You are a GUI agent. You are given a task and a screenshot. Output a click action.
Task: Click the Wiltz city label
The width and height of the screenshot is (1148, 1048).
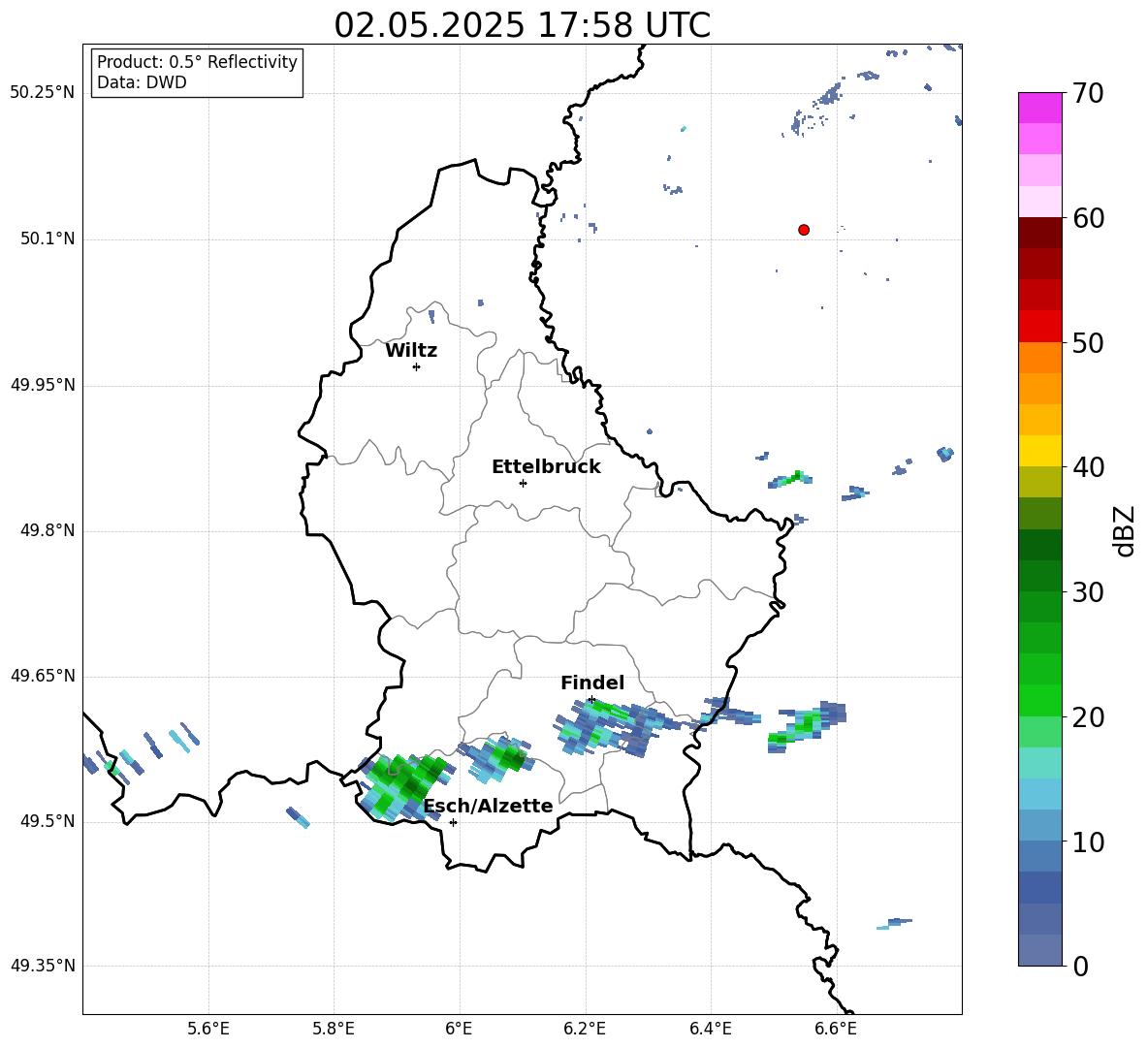click(411, 351)
